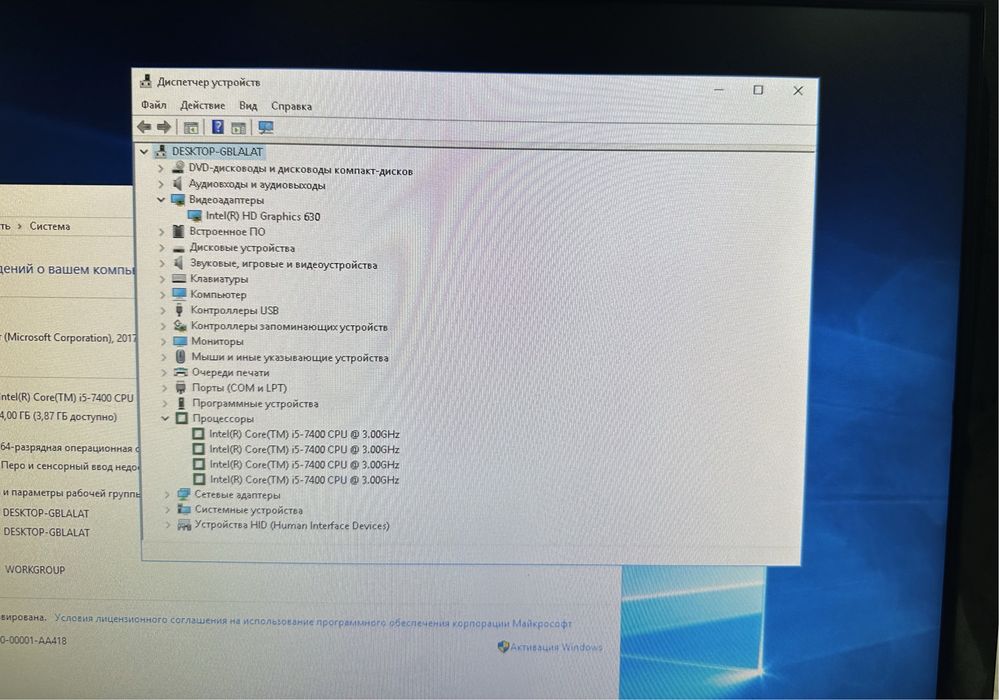The width and height of the screenshot is (999, 700).
Task: Click the Процессоры chip icon
Action: click(x=182, y=418)
